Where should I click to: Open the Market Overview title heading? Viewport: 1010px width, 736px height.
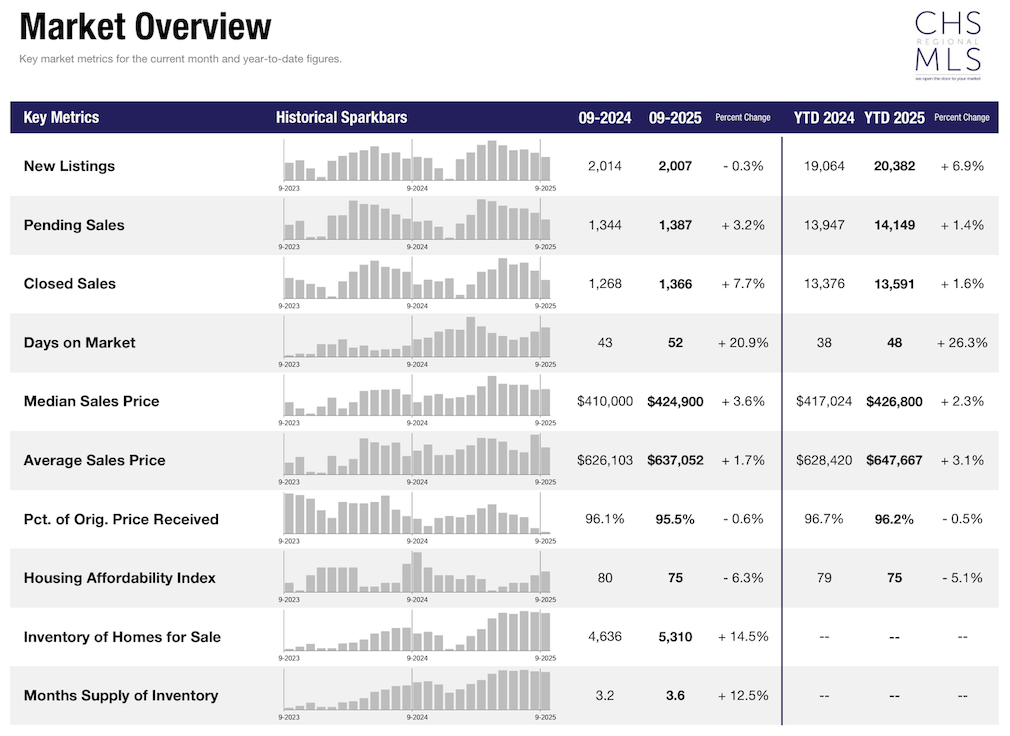pos(145,26)
